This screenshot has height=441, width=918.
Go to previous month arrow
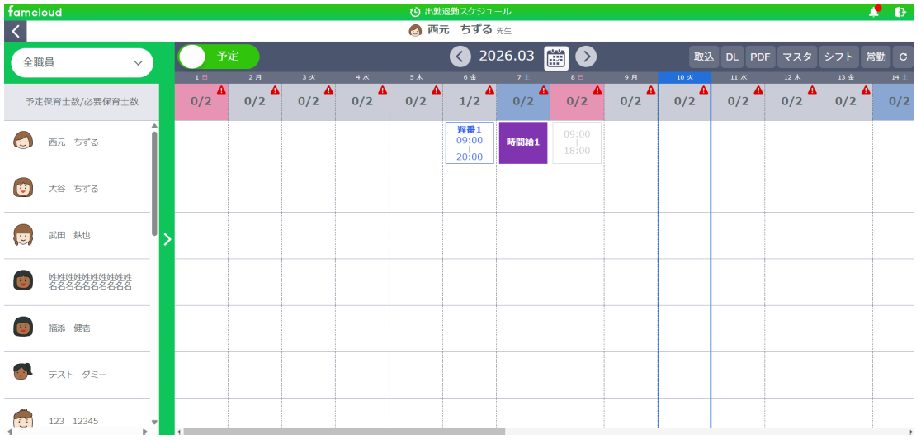pos(460,57)
